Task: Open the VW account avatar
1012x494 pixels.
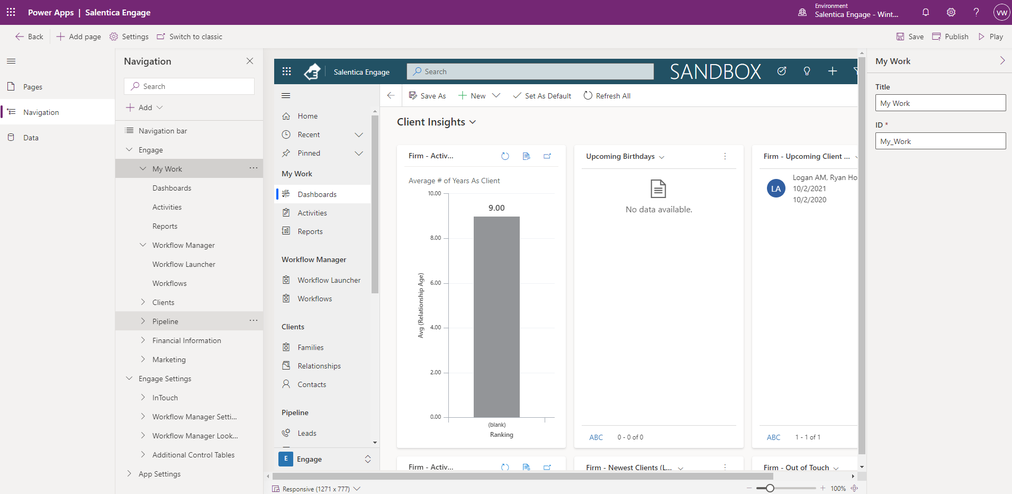Action: tap(1000, 12)
